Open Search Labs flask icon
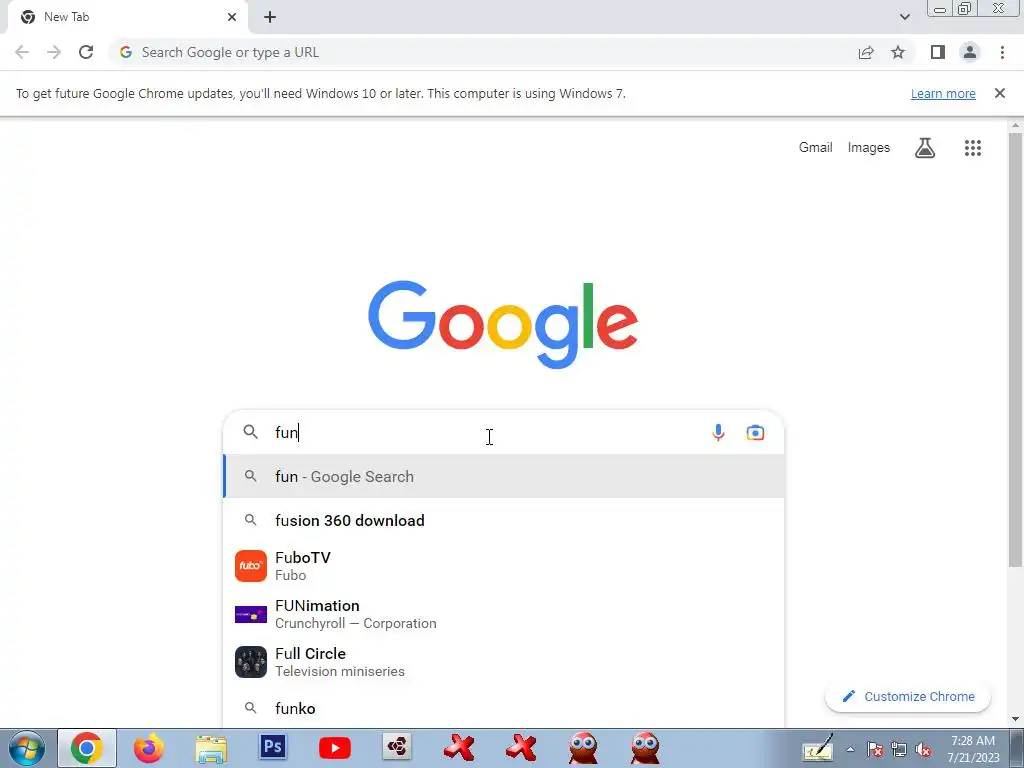The image size is (1024, 768). [x=925, y=148]
